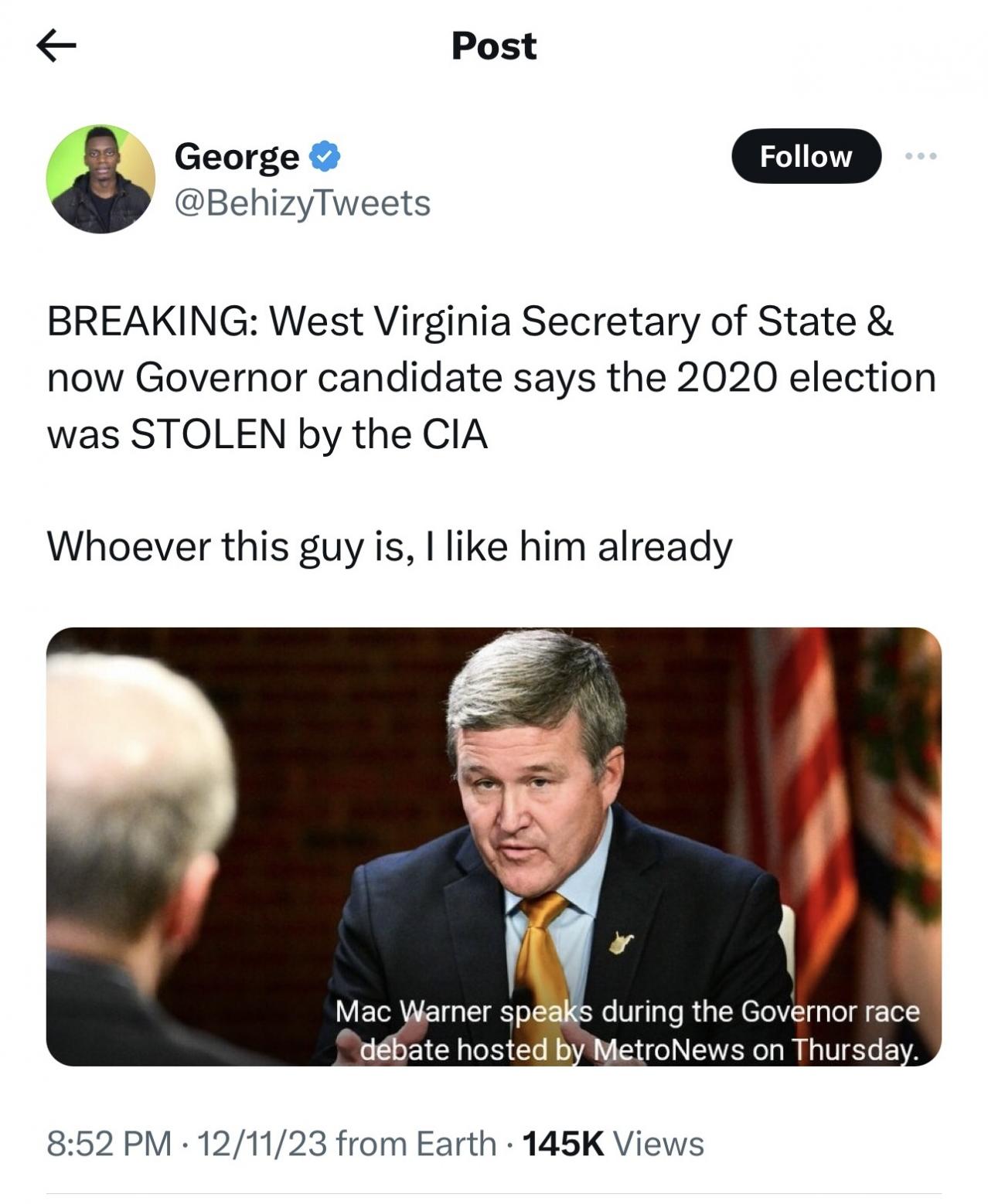Tap the Post header title
This screenshot has height=1204, width=988.
tap(493, 46)
